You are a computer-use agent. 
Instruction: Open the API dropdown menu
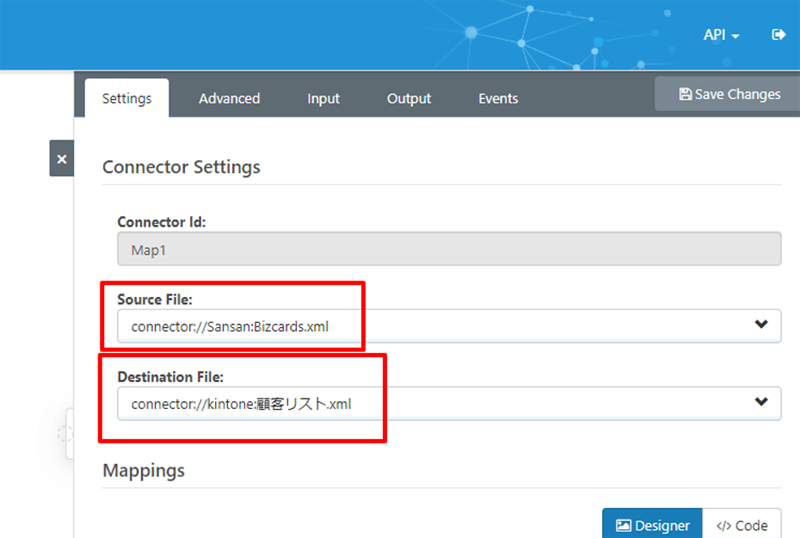721,35
